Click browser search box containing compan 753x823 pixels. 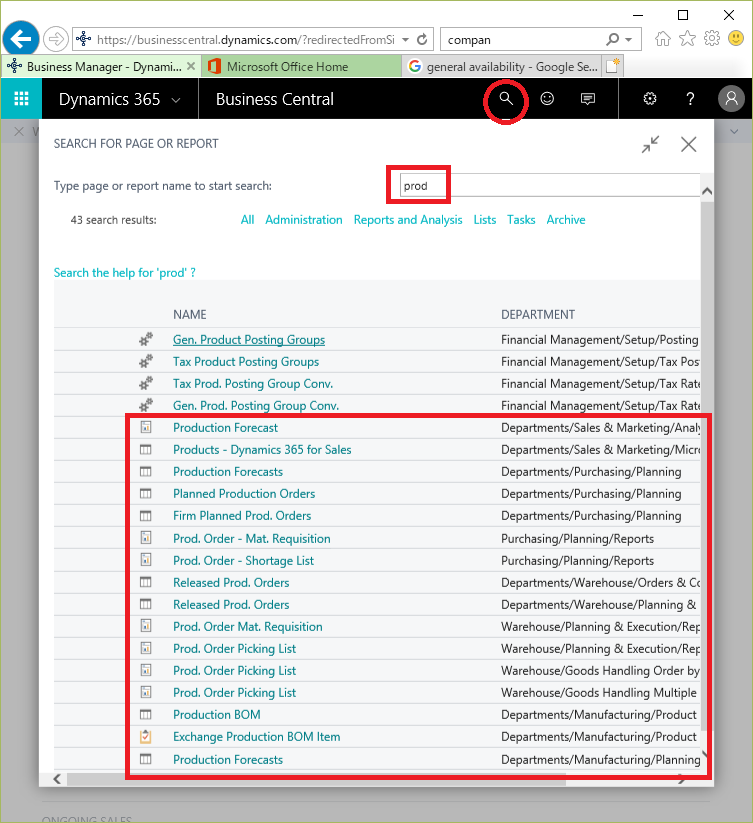tap(522, 39)
